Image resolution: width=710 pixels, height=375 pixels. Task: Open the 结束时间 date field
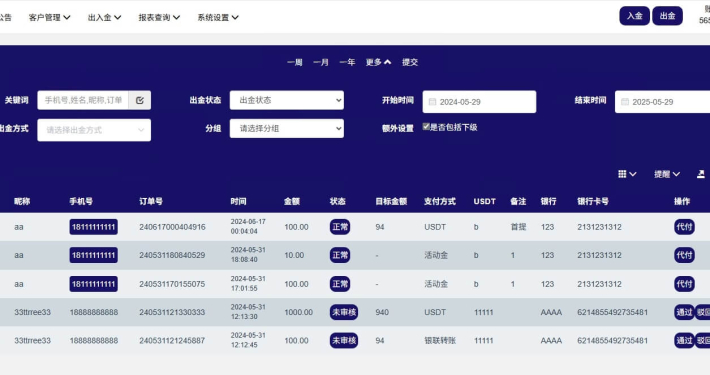662,102
